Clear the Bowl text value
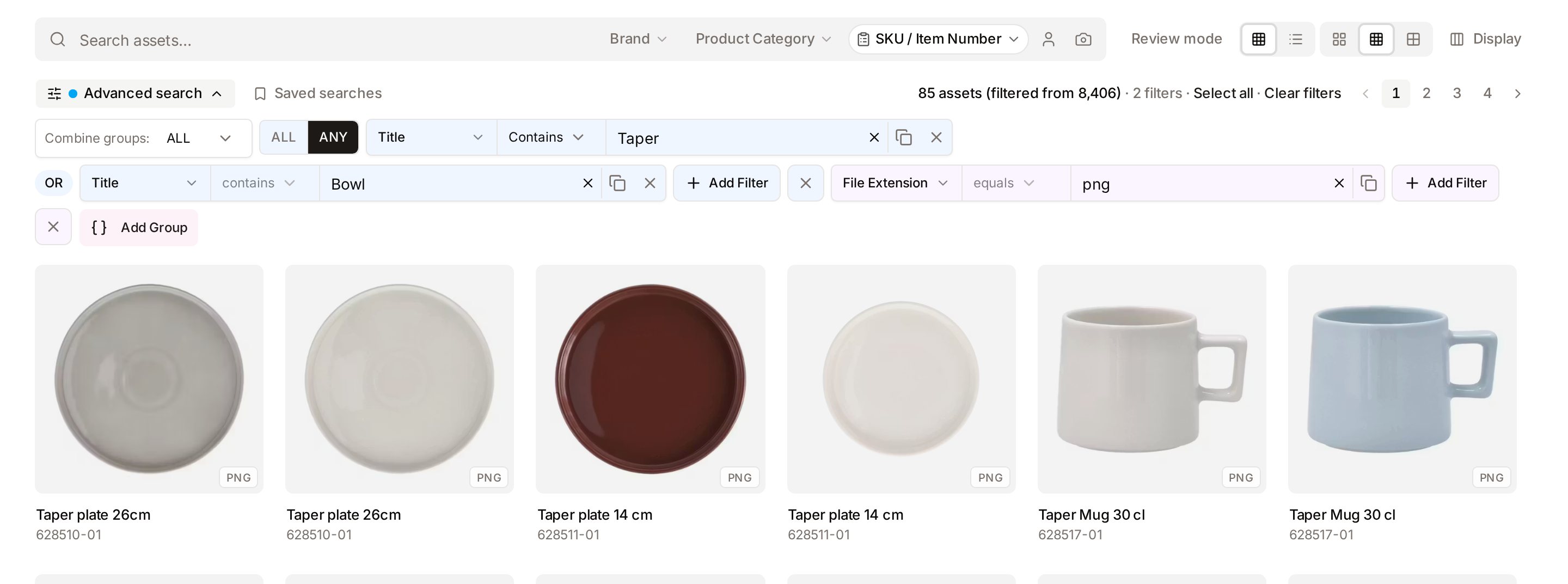The image size is (1568, 584). click(587, 183)
